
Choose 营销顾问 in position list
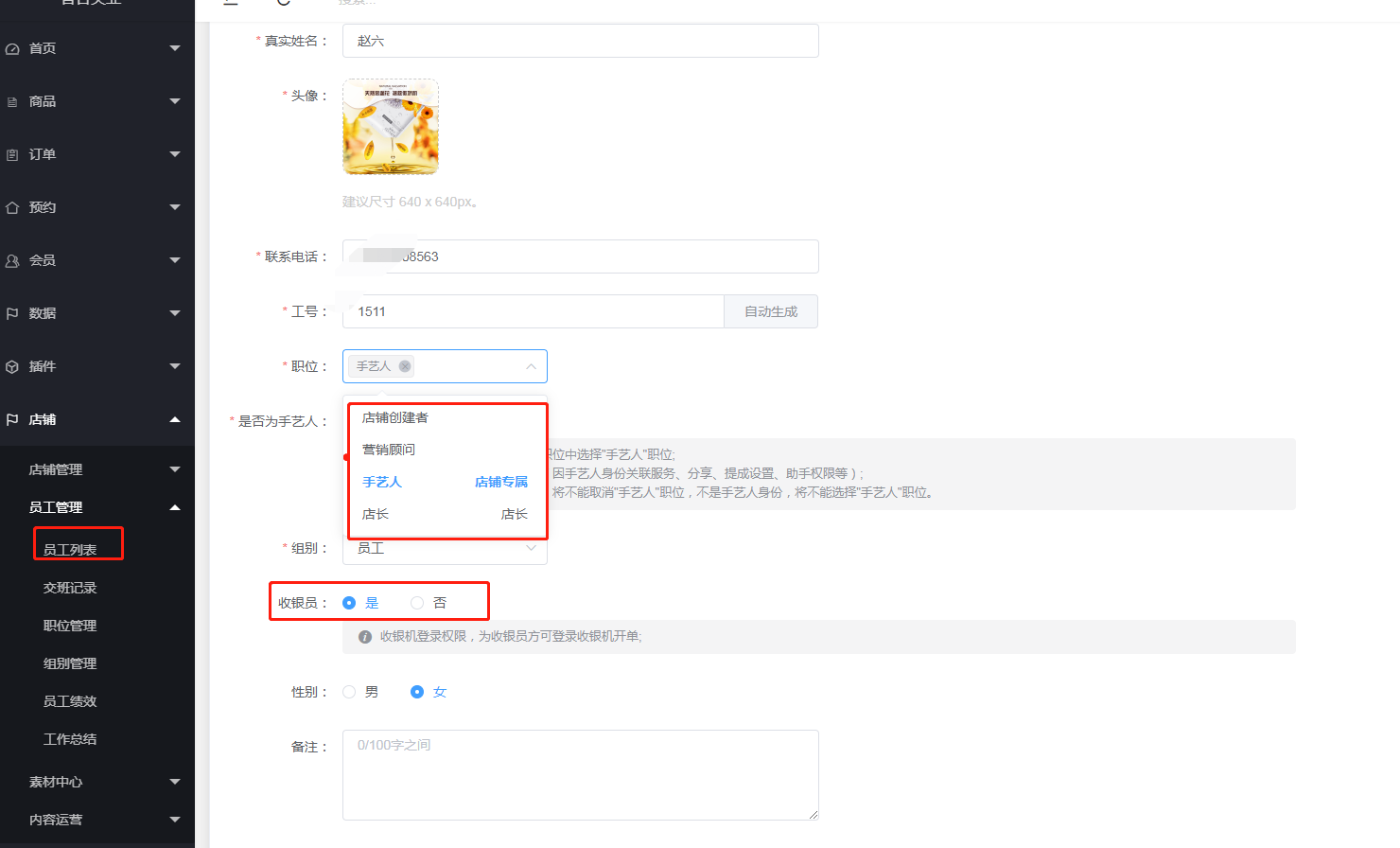click(x=445, y=450)
